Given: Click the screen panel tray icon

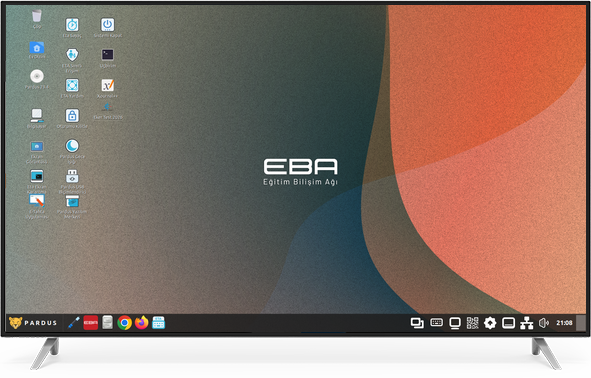Looking at the screenshot, I should [508, 323].
